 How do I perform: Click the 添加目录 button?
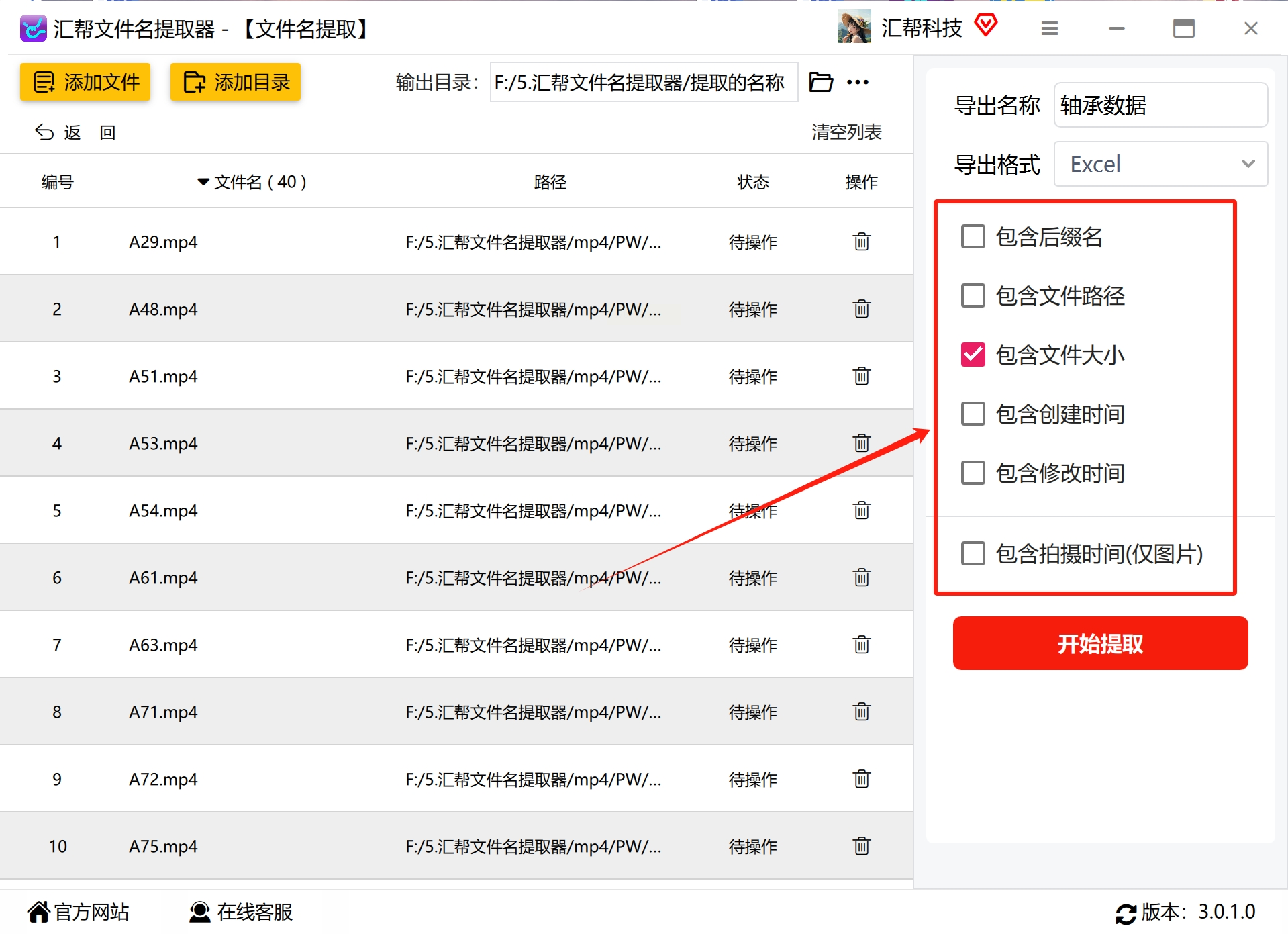coord(236,82)
